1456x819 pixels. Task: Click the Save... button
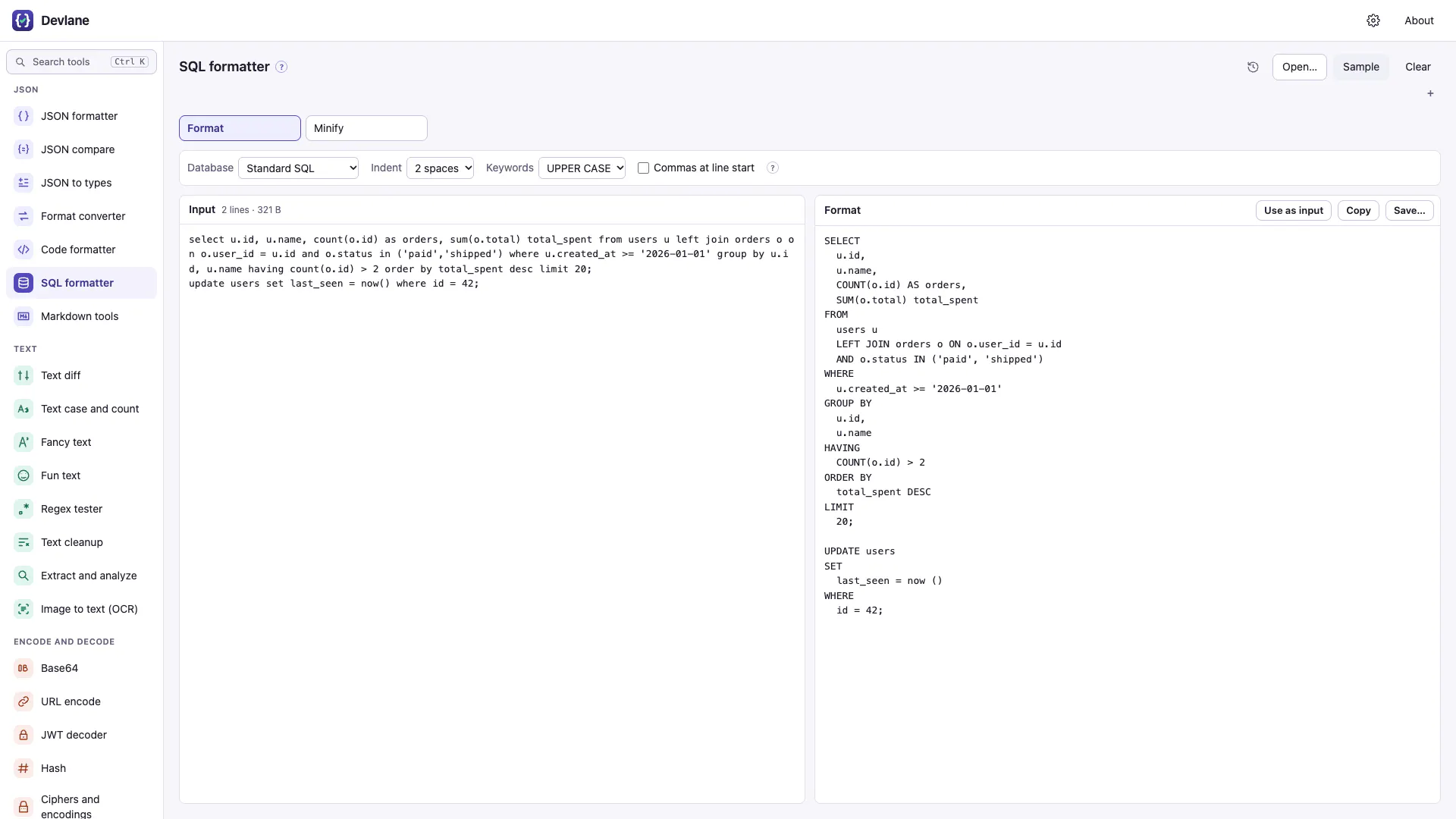[1409, 210]
